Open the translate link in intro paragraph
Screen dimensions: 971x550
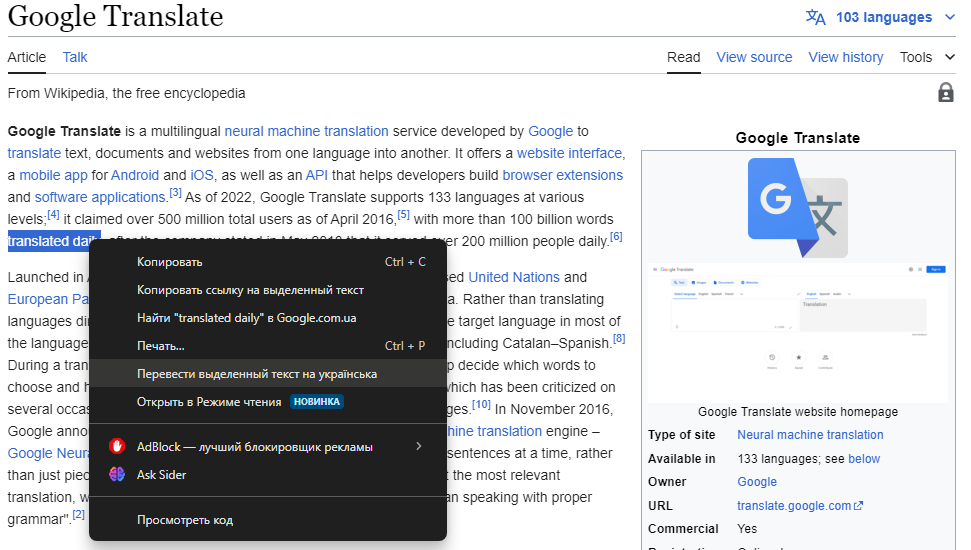[34, 153]
